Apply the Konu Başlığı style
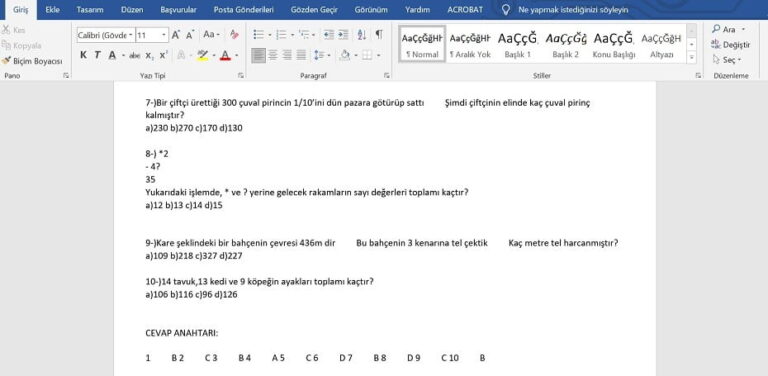 pos(614,45)
